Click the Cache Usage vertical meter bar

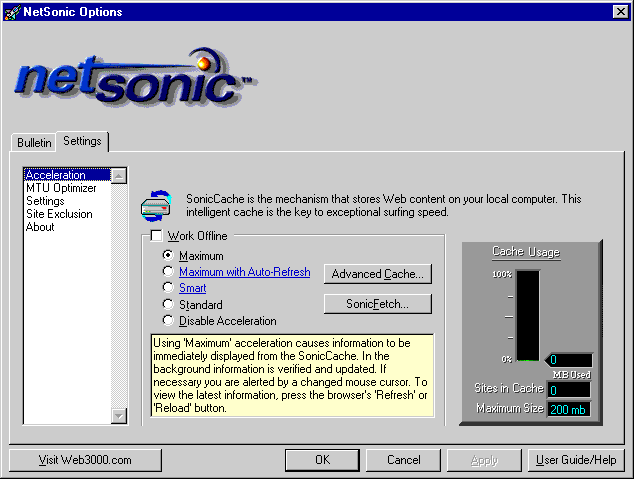click(528, 315)
